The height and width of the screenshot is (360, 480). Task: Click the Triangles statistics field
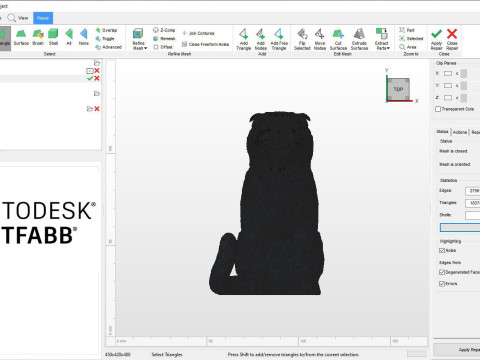[473, 203]
